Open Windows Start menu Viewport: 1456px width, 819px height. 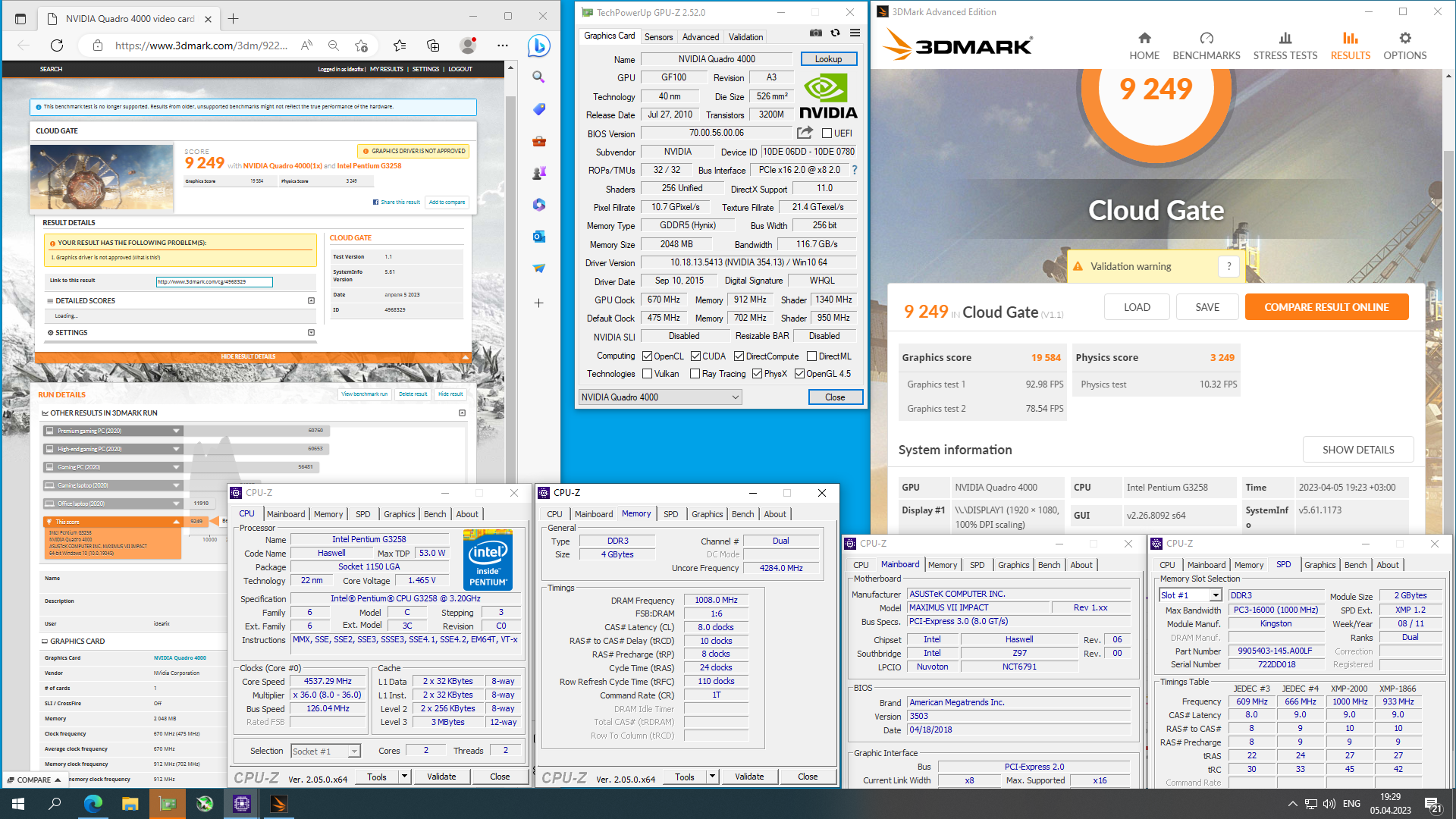point(18,804)
